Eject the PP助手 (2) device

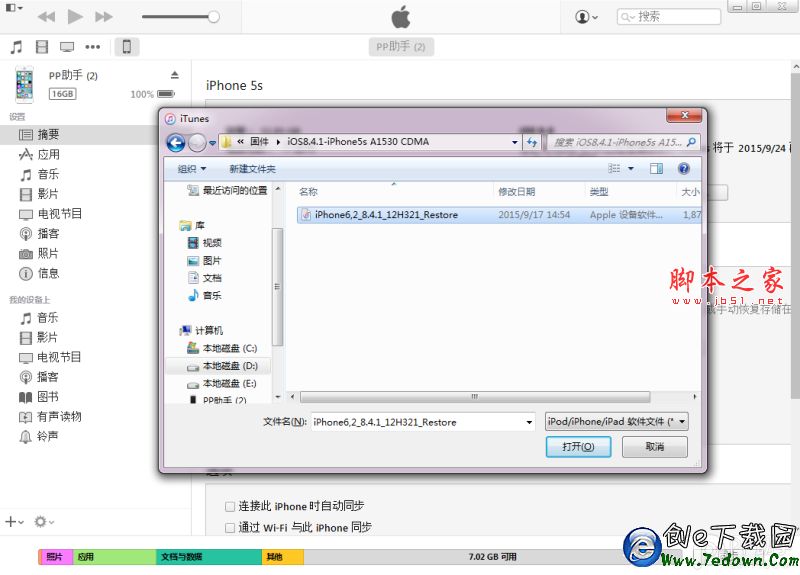(x=174, y=75)
